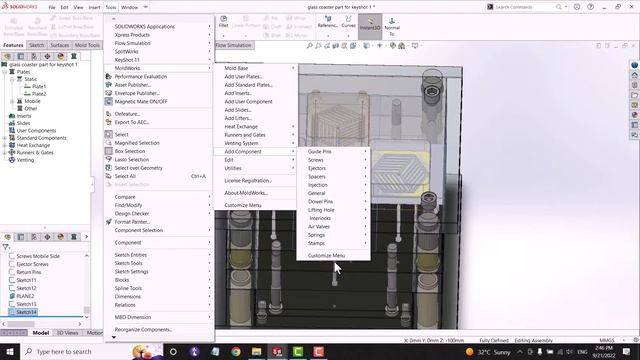Expand Runners & Gates tree node
The image size is (640, 360).
(x=4, y=153)
